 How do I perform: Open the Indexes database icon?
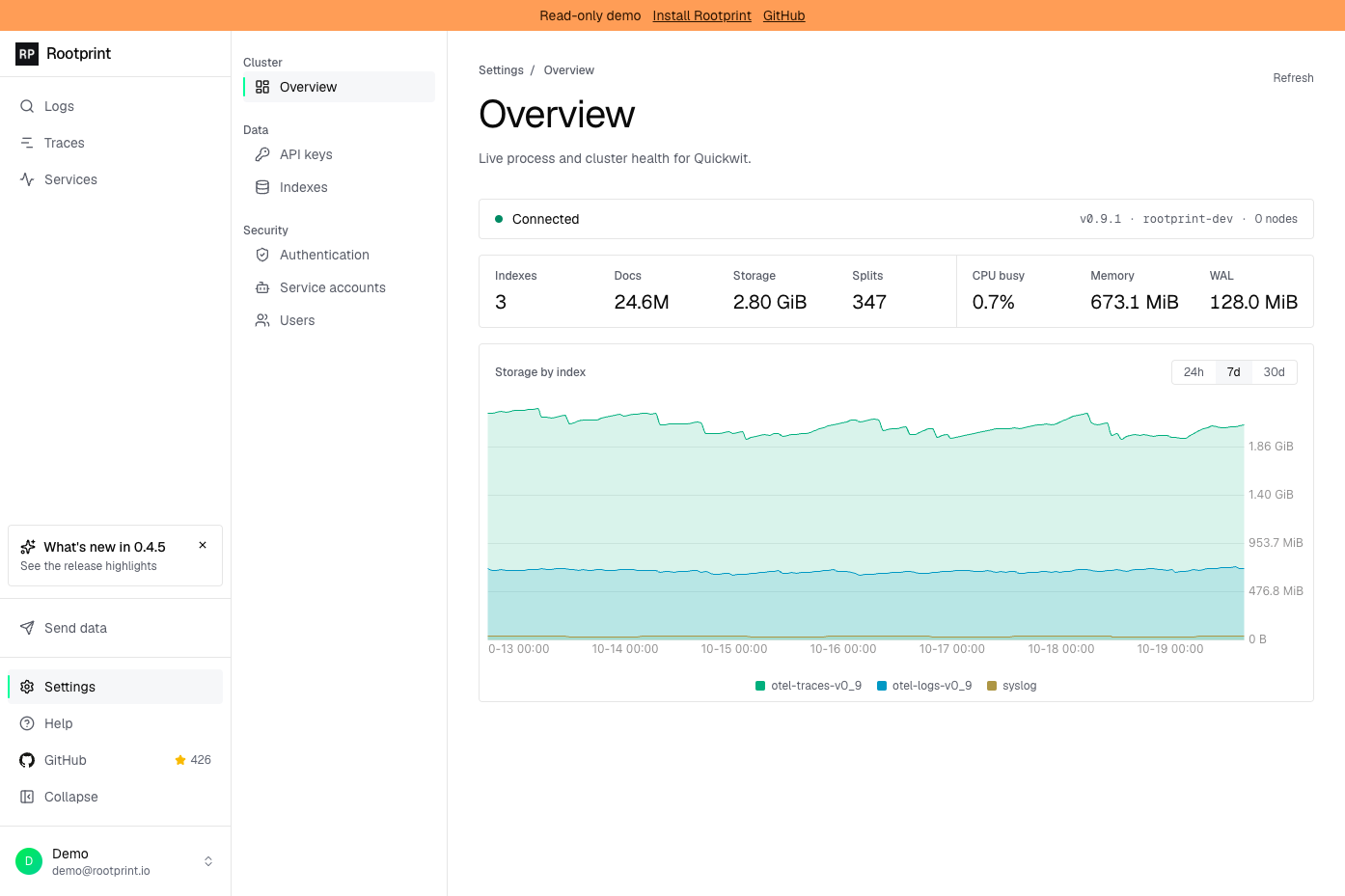262,187
